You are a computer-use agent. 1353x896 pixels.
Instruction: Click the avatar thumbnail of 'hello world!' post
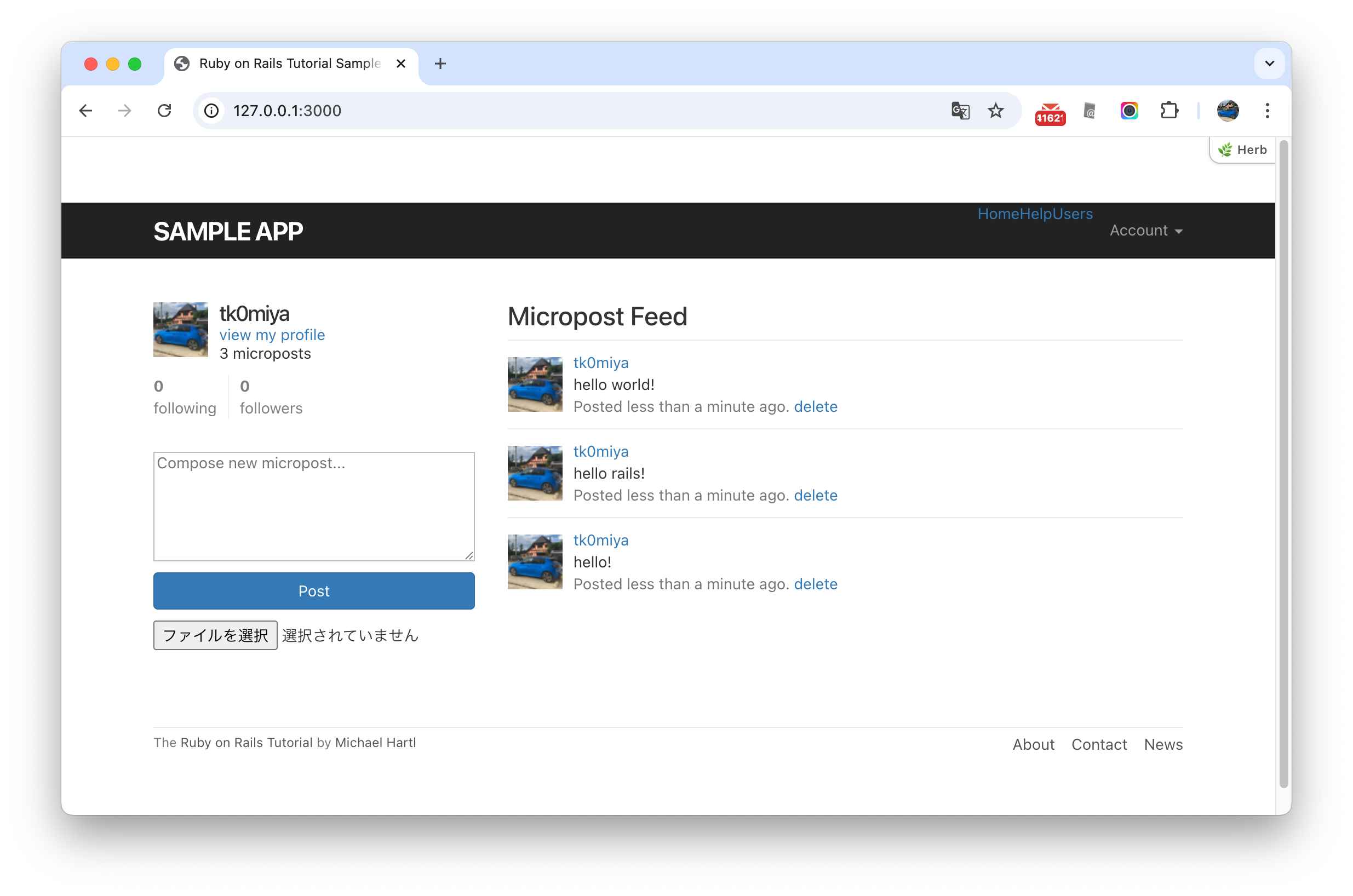pyautogui.click(x=535, y=384)
